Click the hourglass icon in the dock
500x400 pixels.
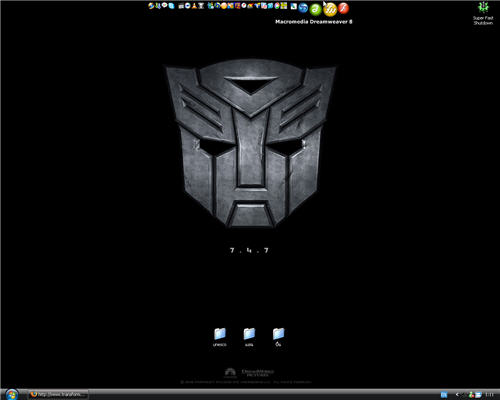[x=201, y=6]
